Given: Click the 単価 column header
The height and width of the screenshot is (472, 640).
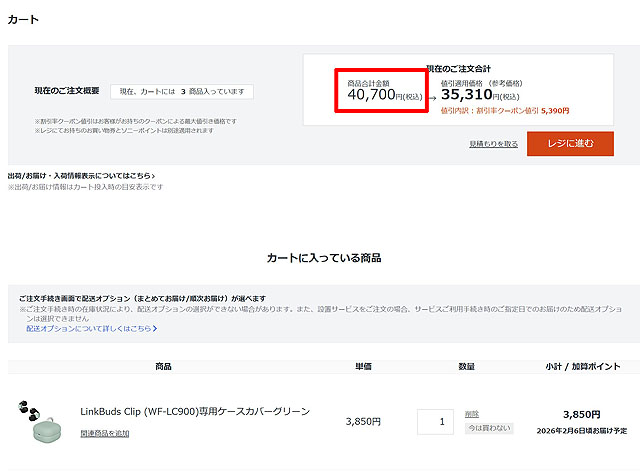Looking at the screenshot, I should pyautogui.click(x=363, y=367).
